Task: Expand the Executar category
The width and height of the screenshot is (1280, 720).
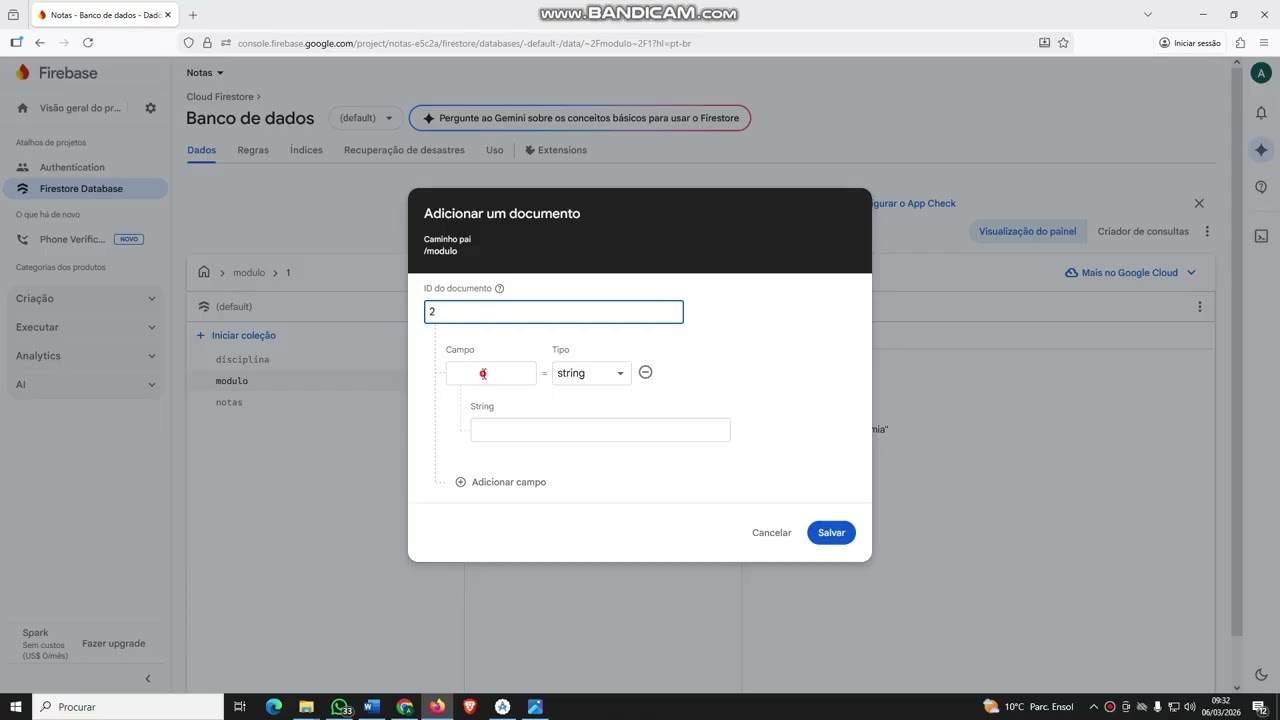Action: pos(86,327)
